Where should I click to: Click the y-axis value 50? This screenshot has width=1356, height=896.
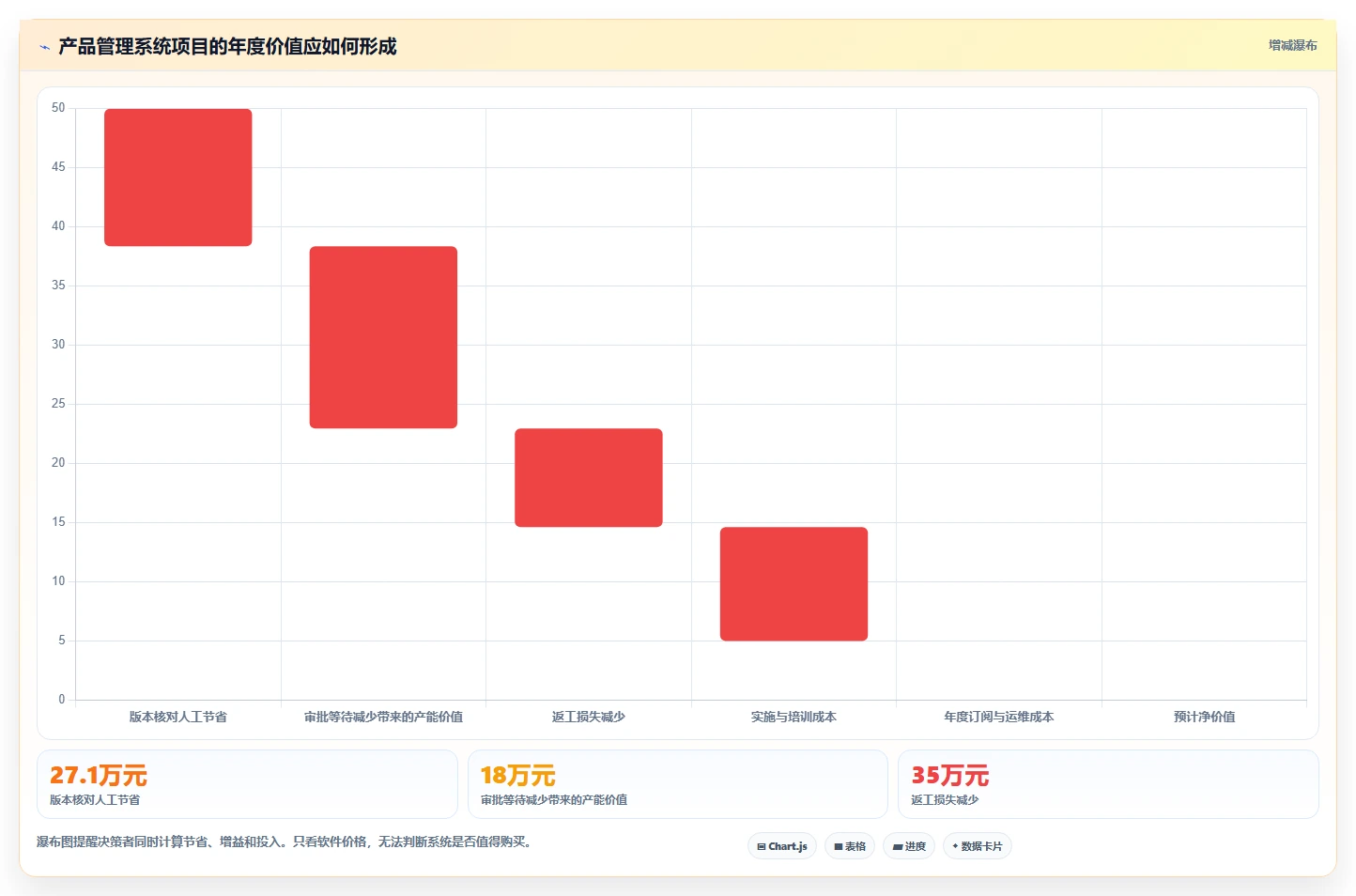click(x=58, y=108)
